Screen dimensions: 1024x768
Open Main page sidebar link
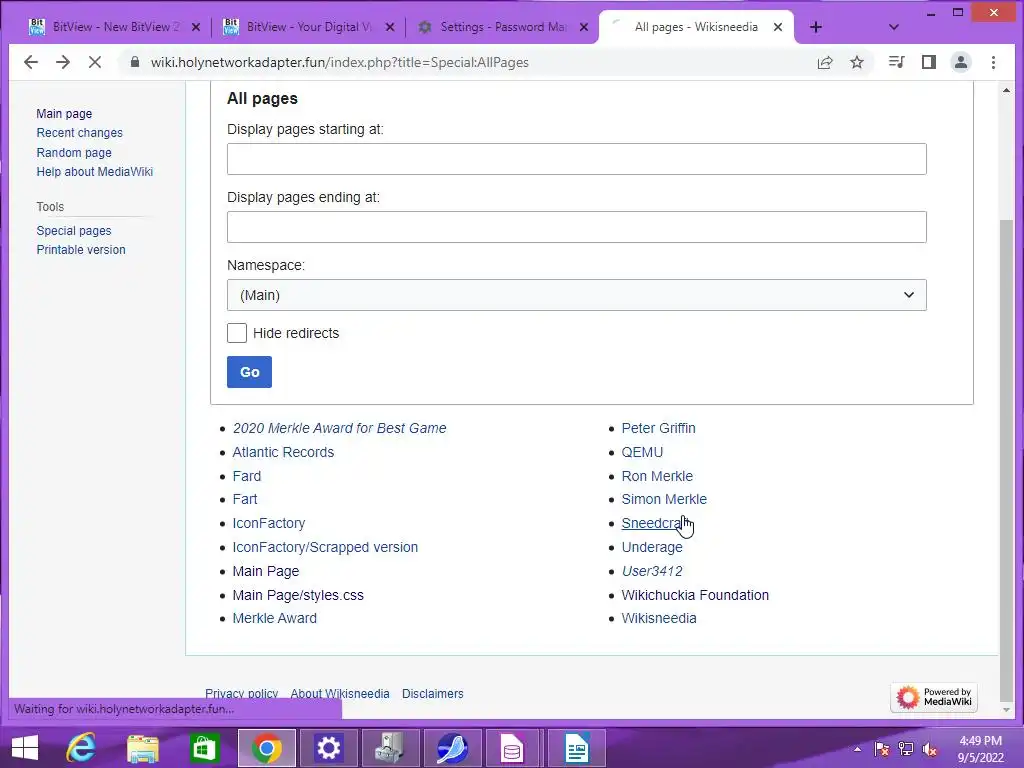64,114
